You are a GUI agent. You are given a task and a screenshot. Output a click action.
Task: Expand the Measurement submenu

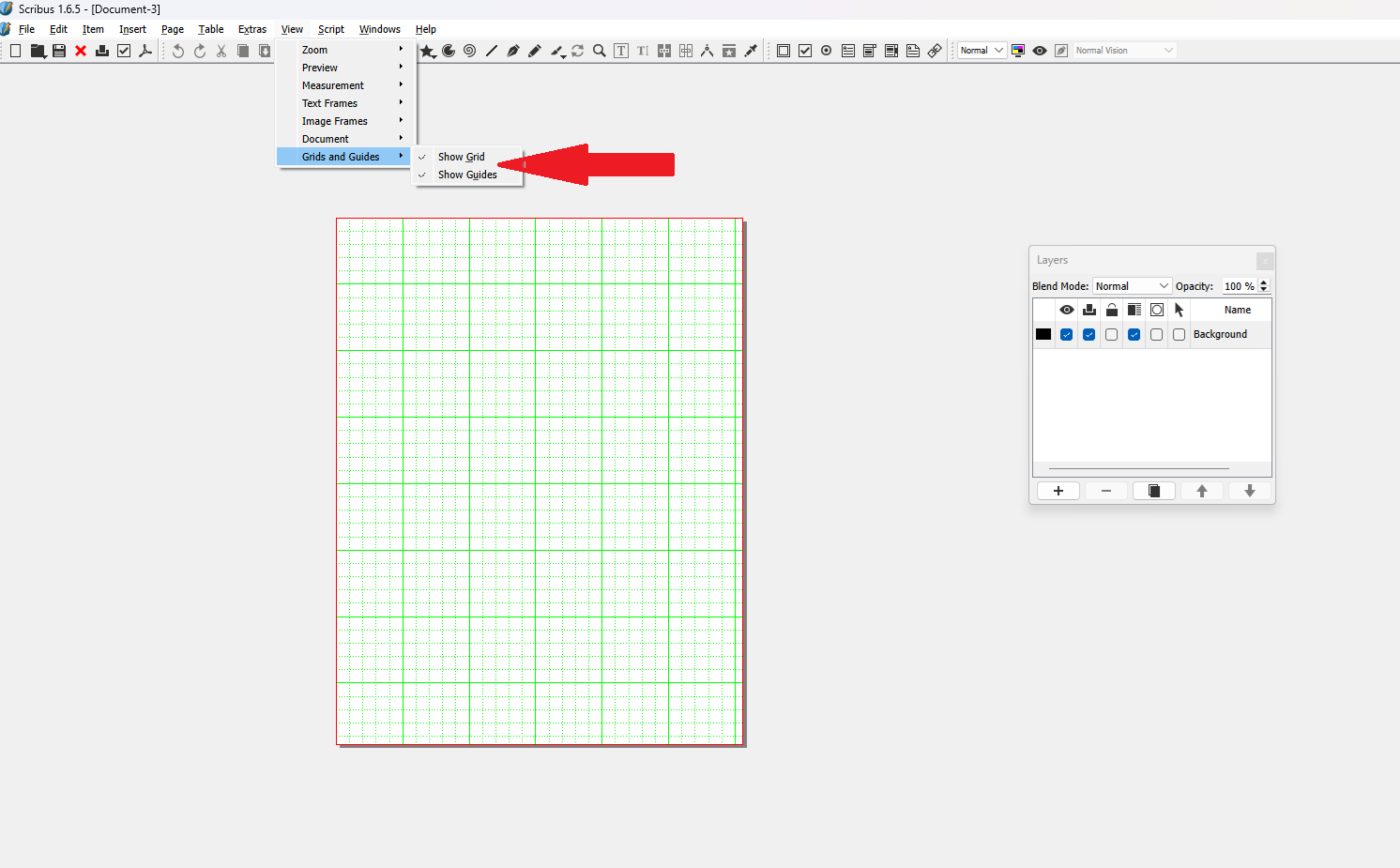[x=343, y=85]
